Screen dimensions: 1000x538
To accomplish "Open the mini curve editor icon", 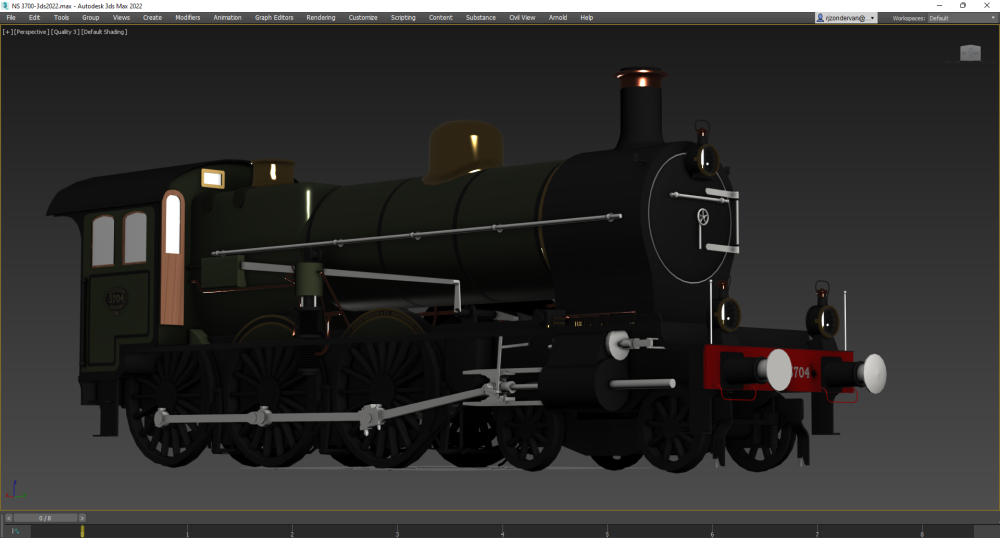I will [14, 531].
